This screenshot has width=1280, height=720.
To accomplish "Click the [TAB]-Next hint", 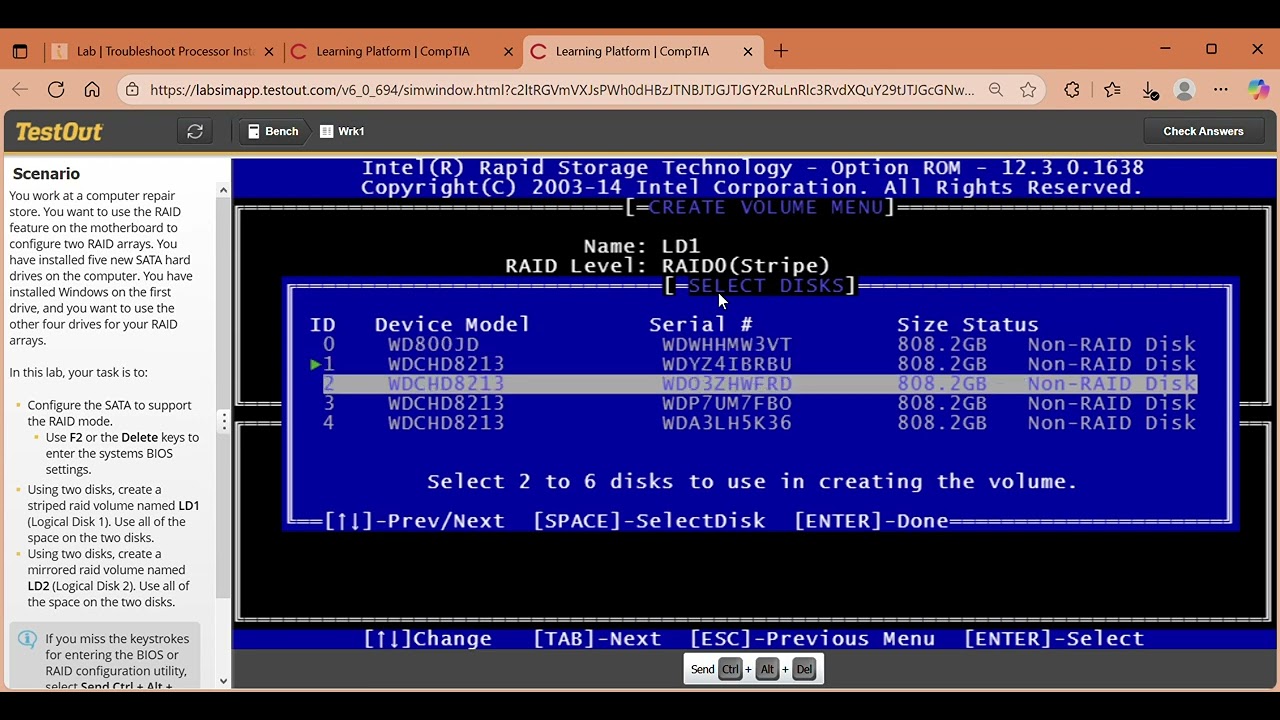I will 597,639.
